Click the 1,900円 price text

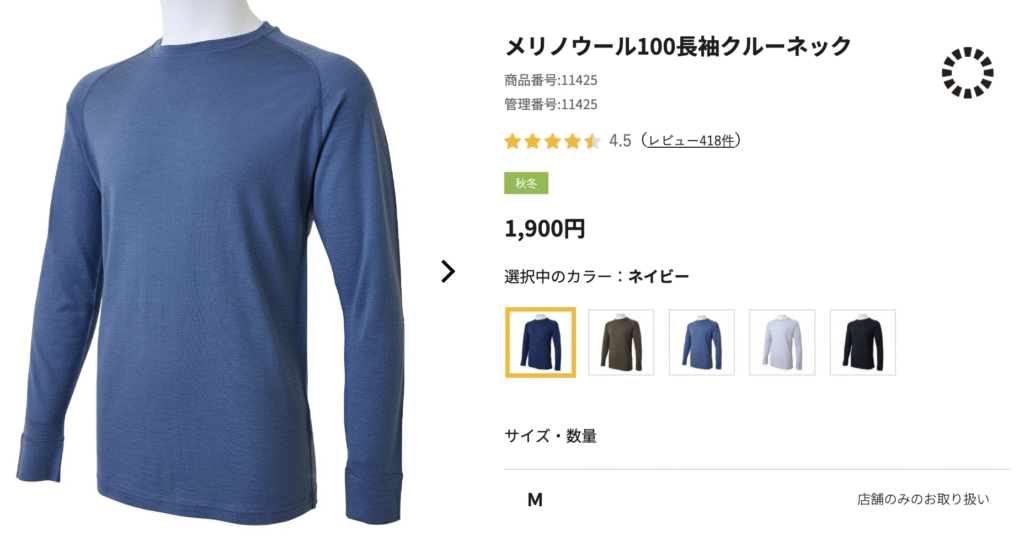[545, 229]
